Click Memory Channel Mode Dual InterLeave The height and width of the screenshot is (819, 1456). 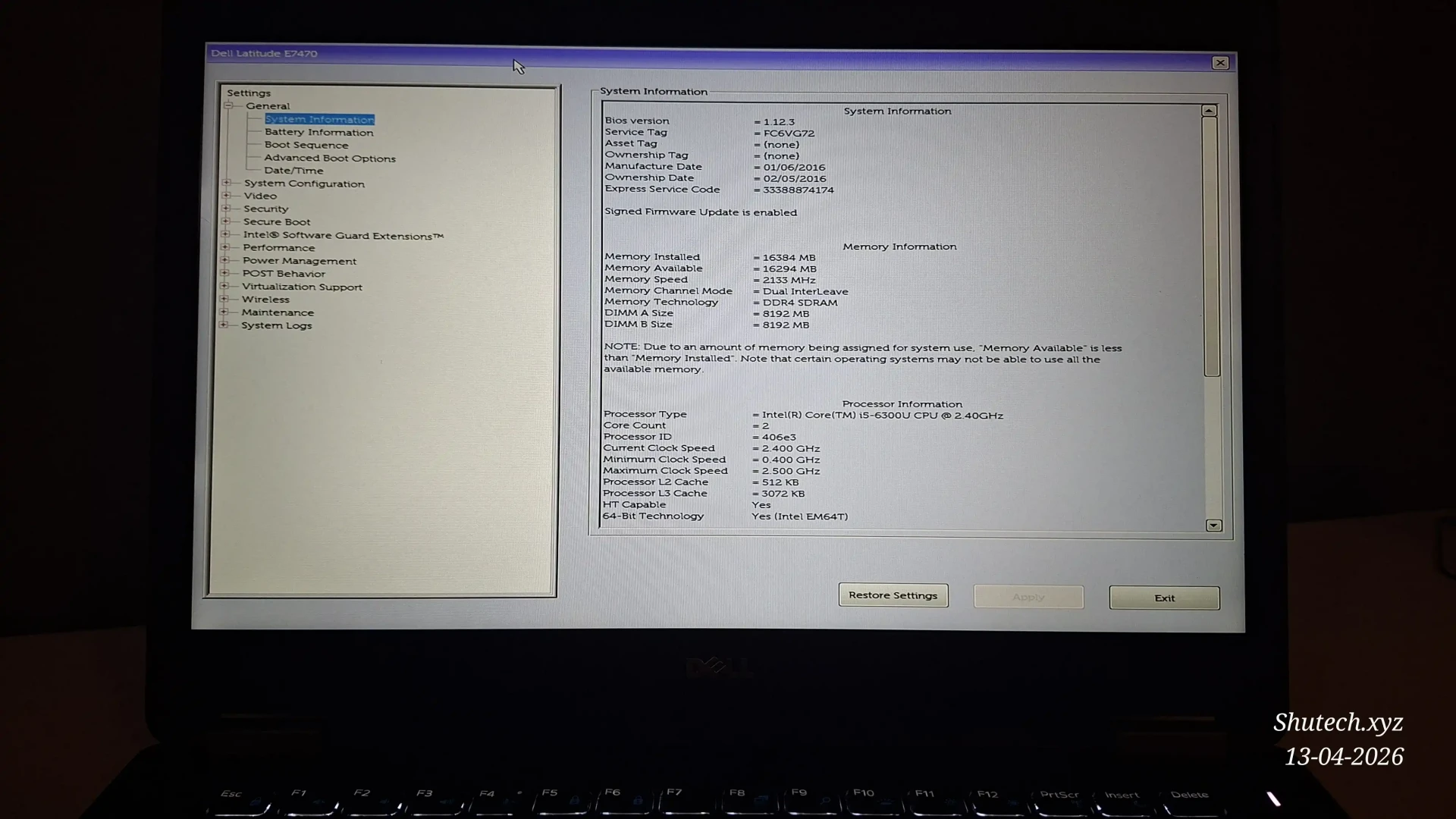coord(805,291)
